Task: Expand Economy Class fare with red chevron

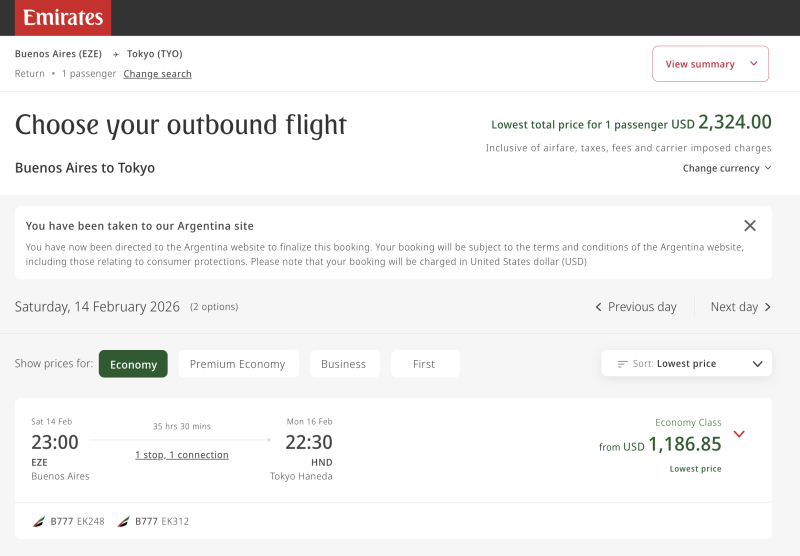Action: tap(739, 434)
